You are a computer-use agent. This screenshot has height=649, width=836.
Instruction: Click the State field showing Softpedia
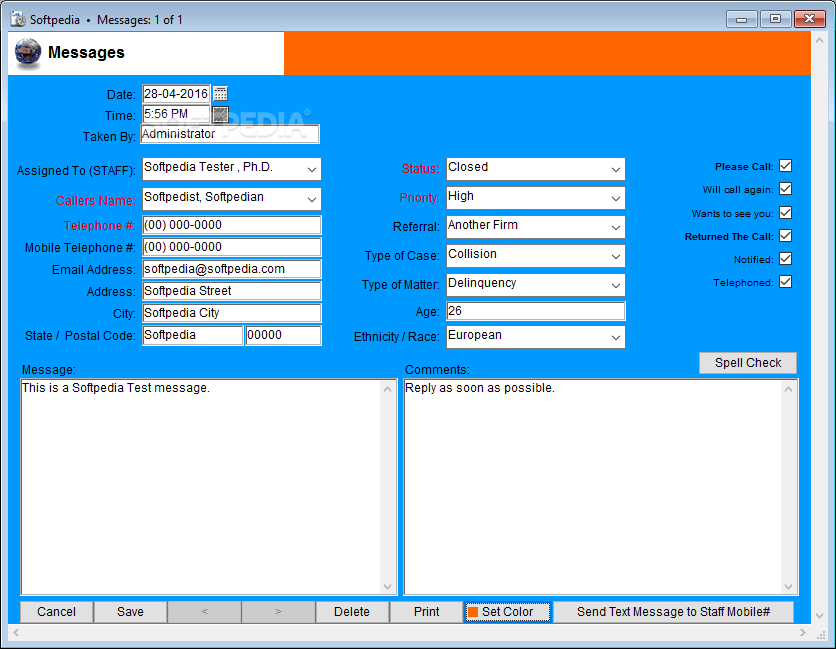click(192, 335)
